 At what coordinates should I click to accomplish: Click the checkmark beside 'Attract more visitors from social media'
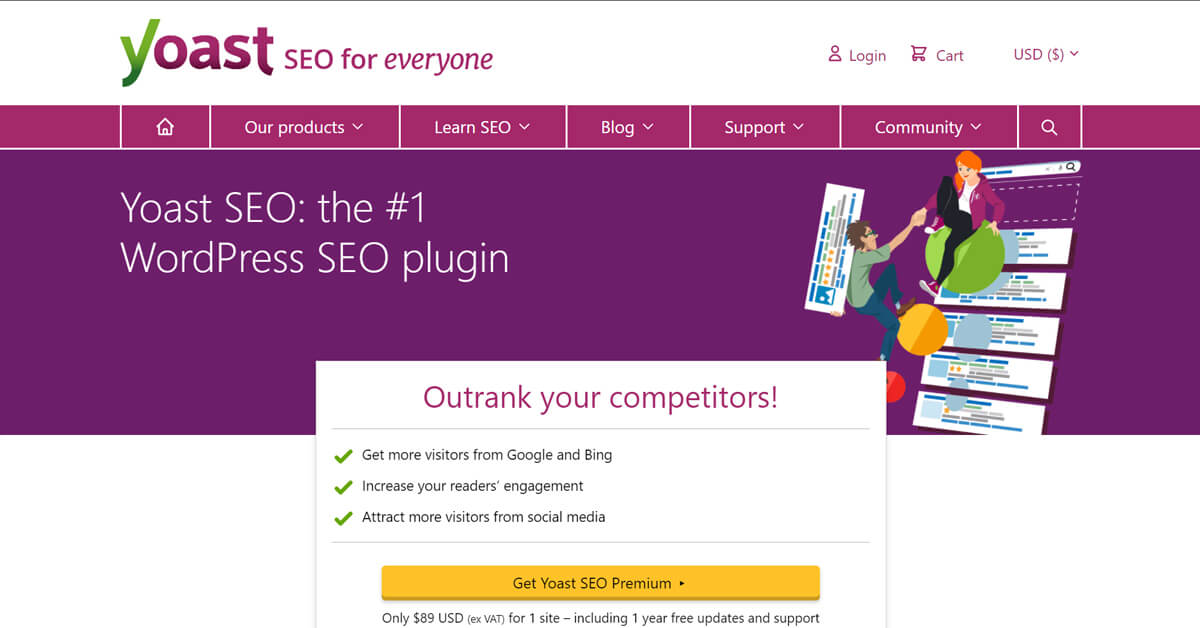coord(343,518)
